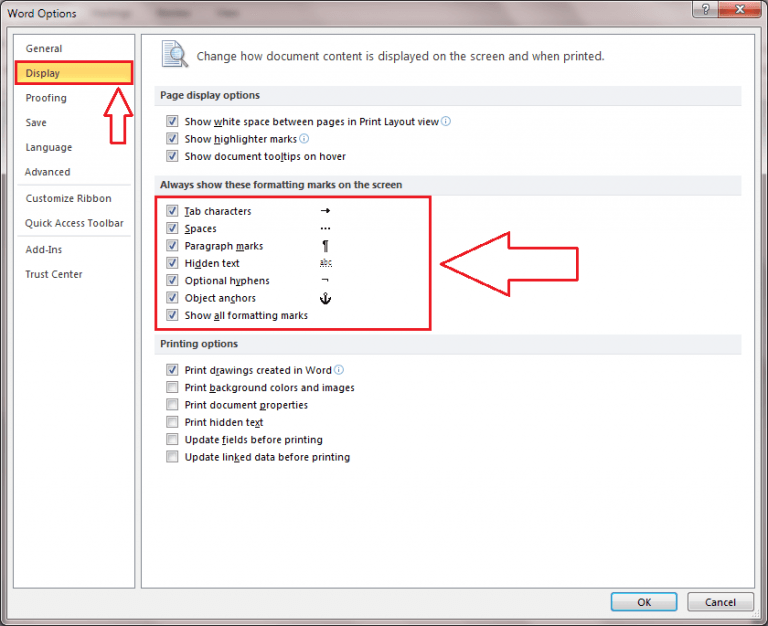
Task: Click the info icon beside white space option
Action: [446, 121]
